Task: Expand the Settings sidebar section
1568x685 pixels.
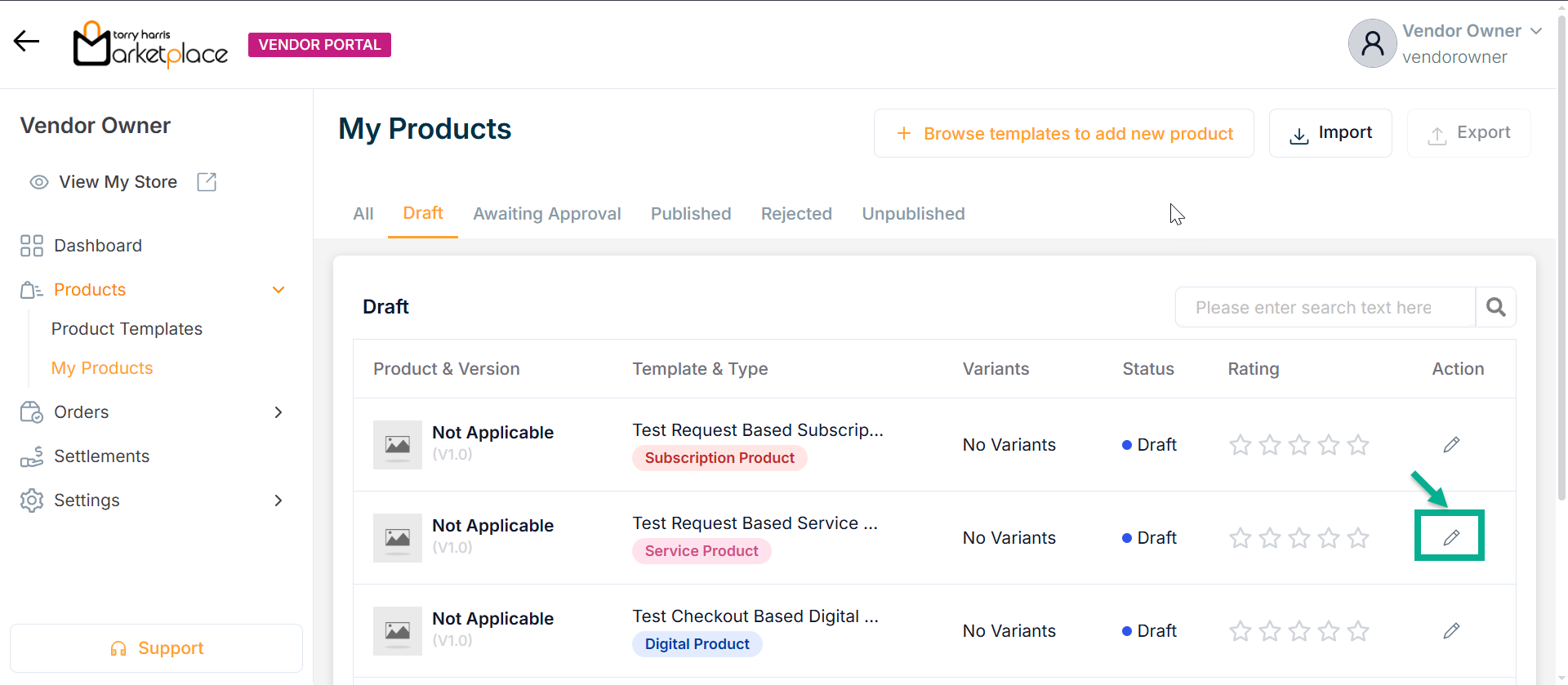Action: point(278,500)
